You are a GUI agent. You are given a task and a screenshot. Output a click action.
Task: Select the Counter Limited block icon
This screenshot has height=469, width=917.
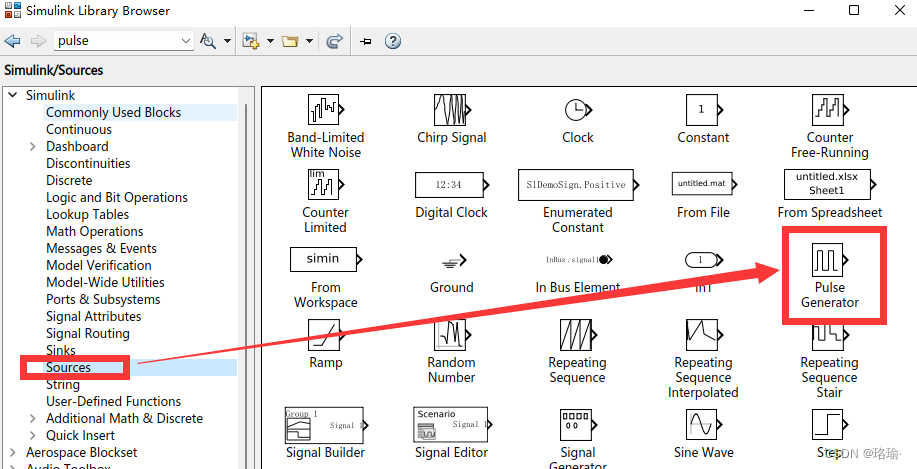click(326, 185)
